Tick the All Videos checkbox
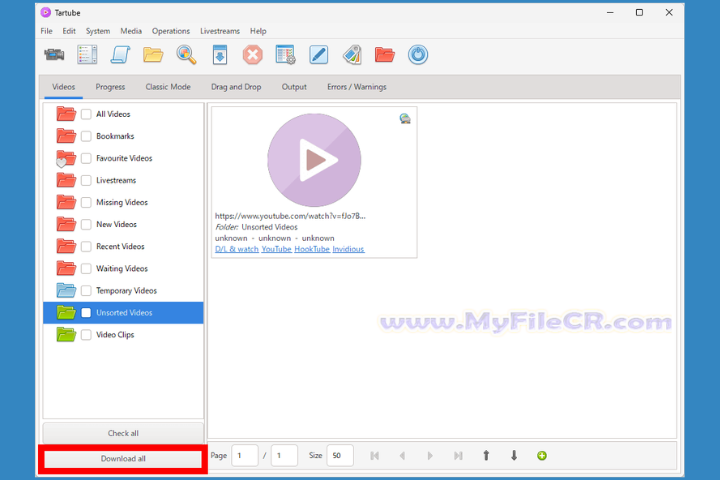This screenshot has width=720, height=480. click(x=86, y=114)
